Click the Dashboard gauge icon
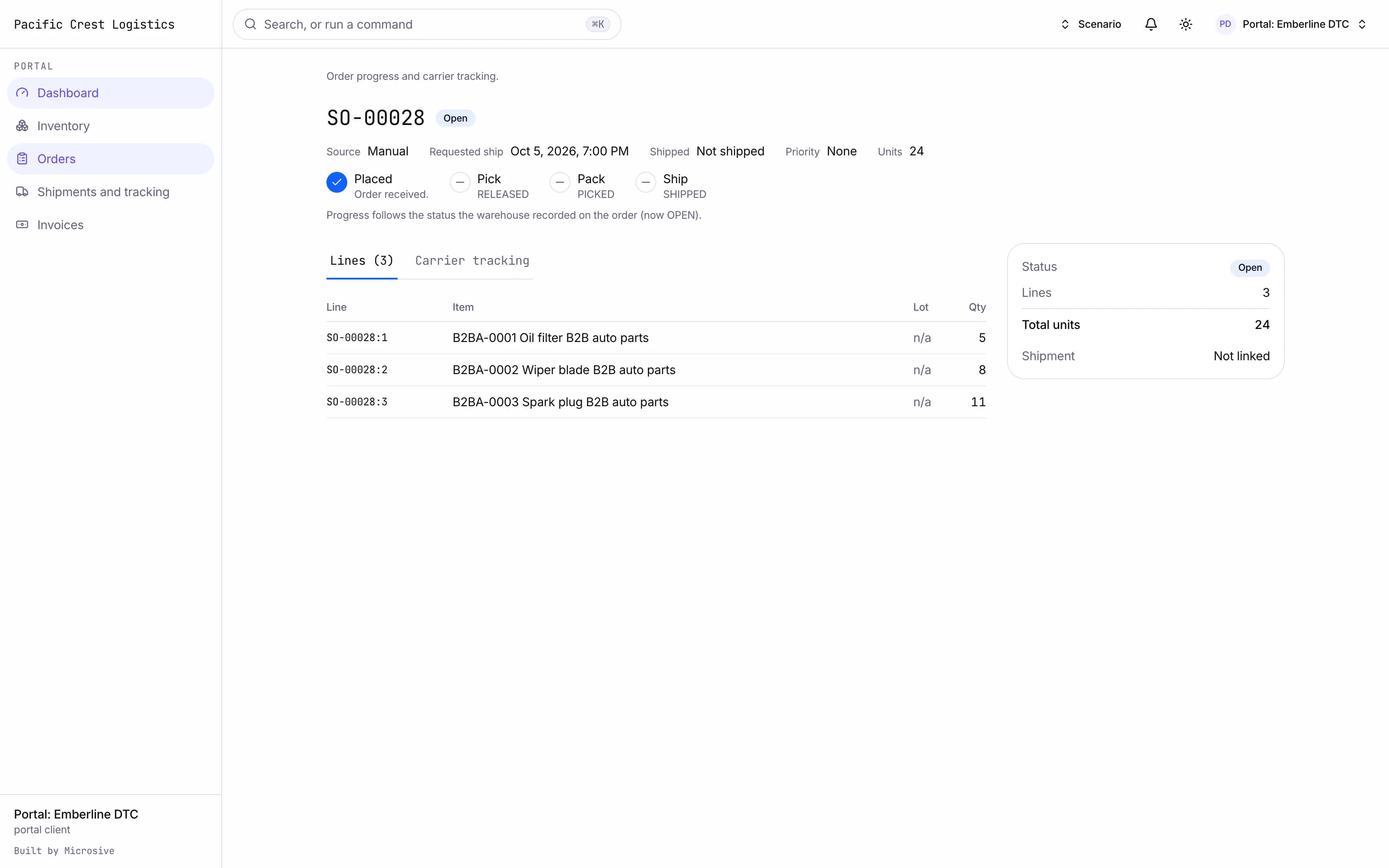1389x868 pixels. [x=22, y=93]
